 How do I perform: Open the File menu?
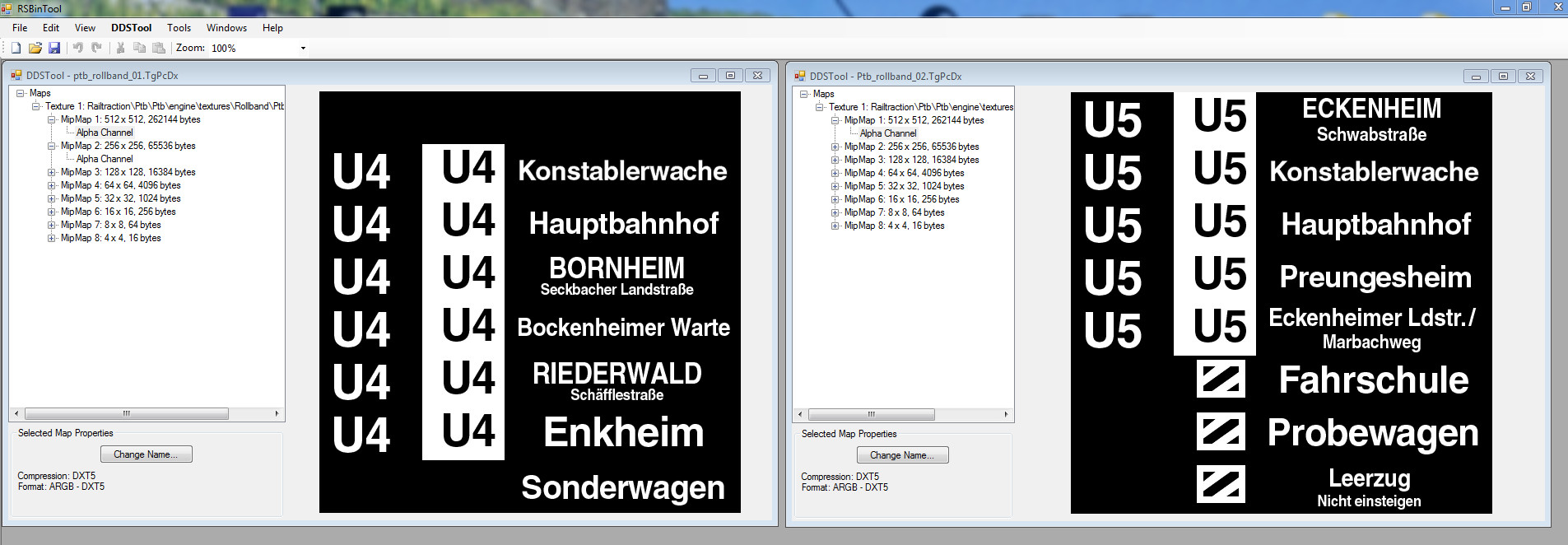point(20,27)
